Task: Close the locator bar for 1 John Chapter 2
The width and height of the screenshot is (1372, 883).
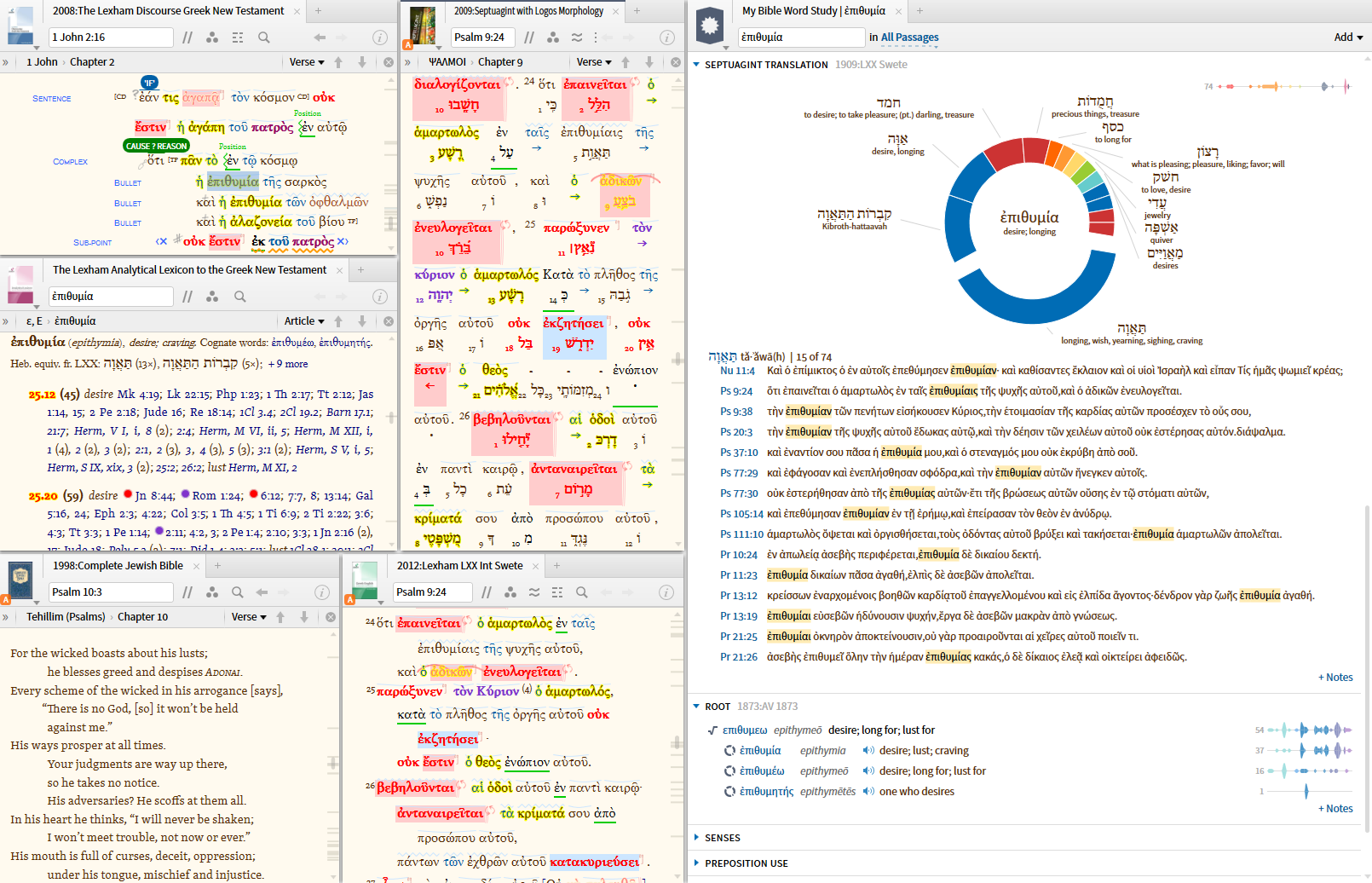Action: 389,62
